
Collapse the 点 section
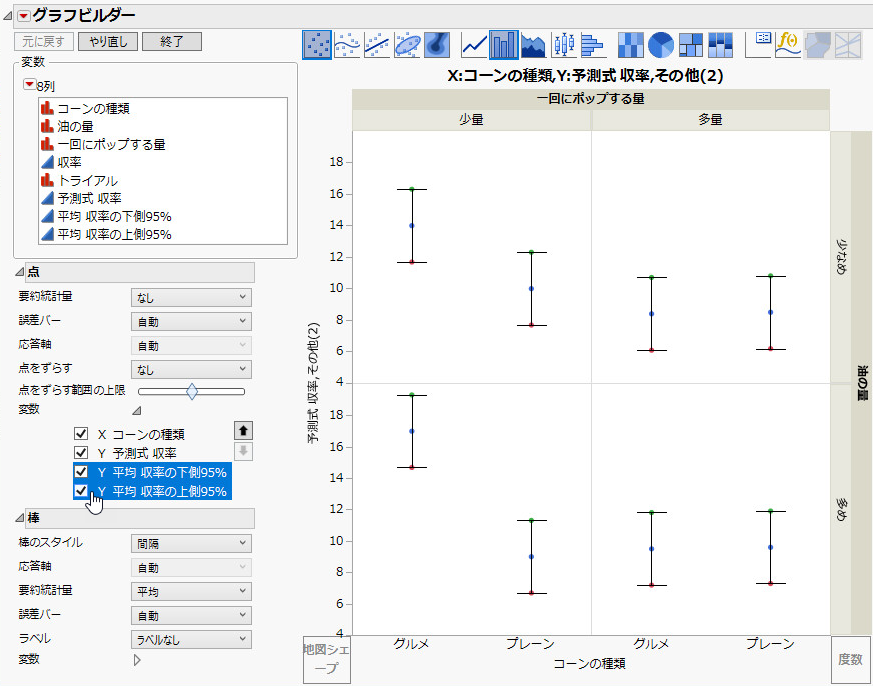click(x=20, y=272)
